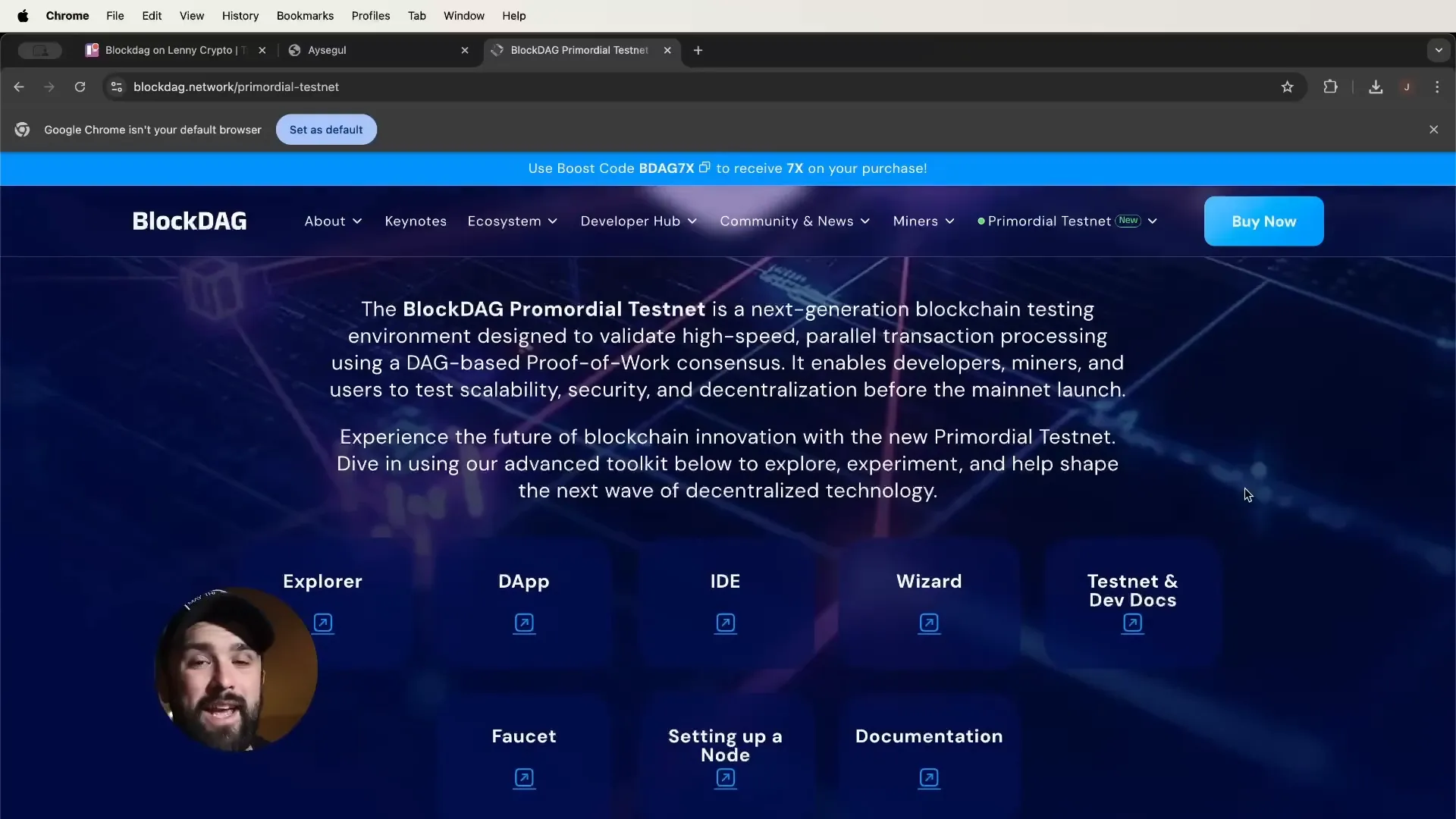Image resolution: width=1456 pixels, height=819 pixels.
Task: Open the Documentation external link icon
Action: (929, 777)
